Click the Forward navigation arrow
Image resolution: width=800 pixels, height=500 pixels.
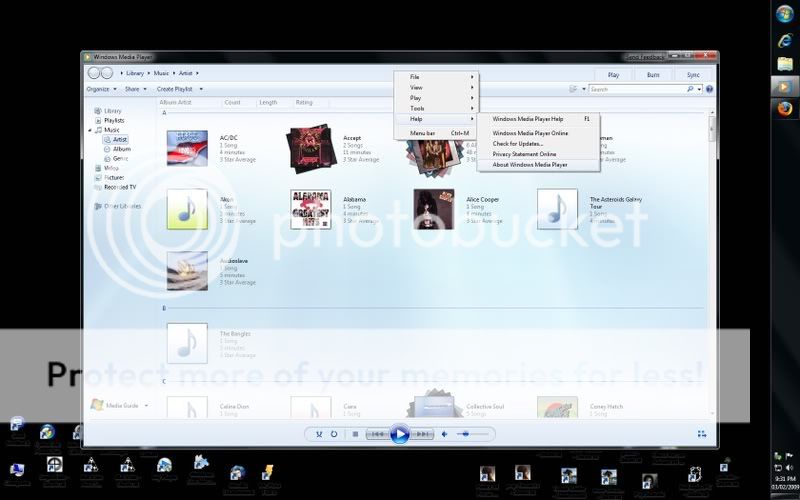click(107, 73)
